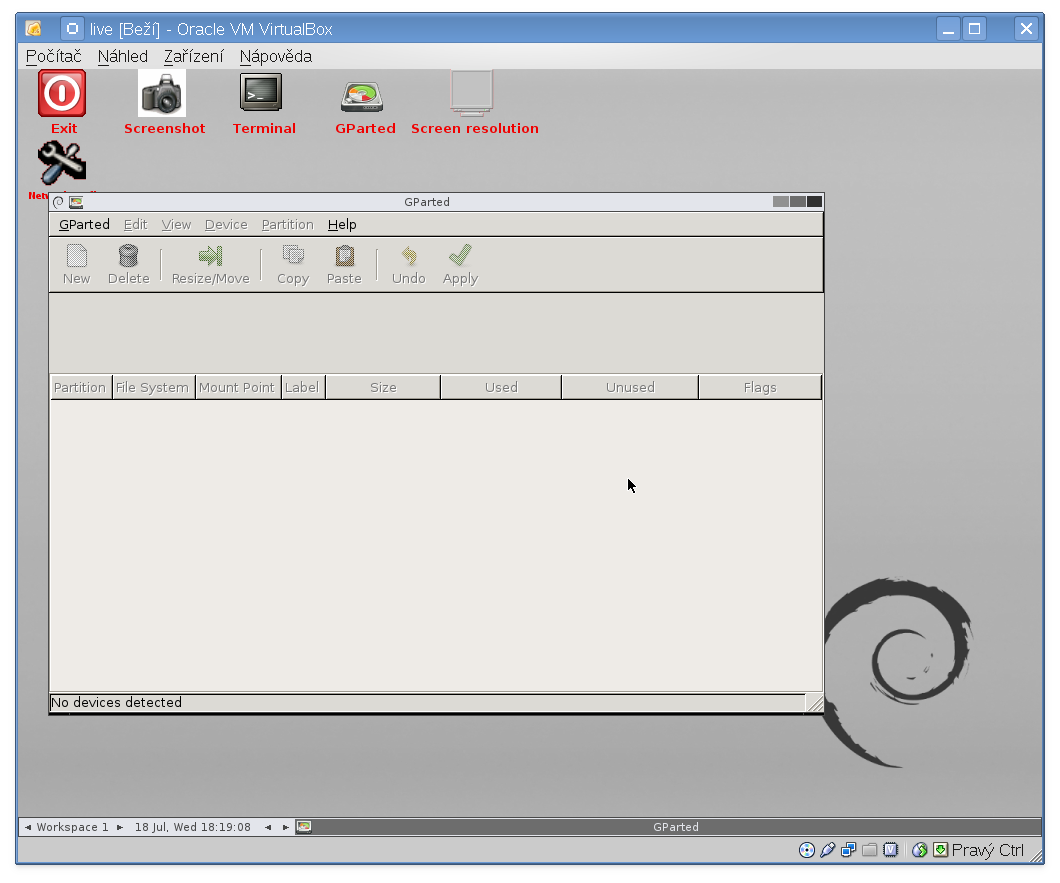
Task: Close the GParted window with darkest titlebar button
Action: (815, 201)
